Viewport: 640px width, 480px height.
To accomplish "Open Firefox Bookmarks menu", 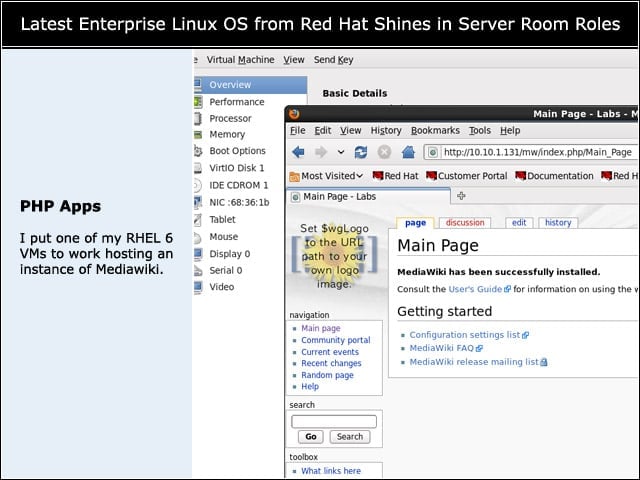I will pos(435,131).
